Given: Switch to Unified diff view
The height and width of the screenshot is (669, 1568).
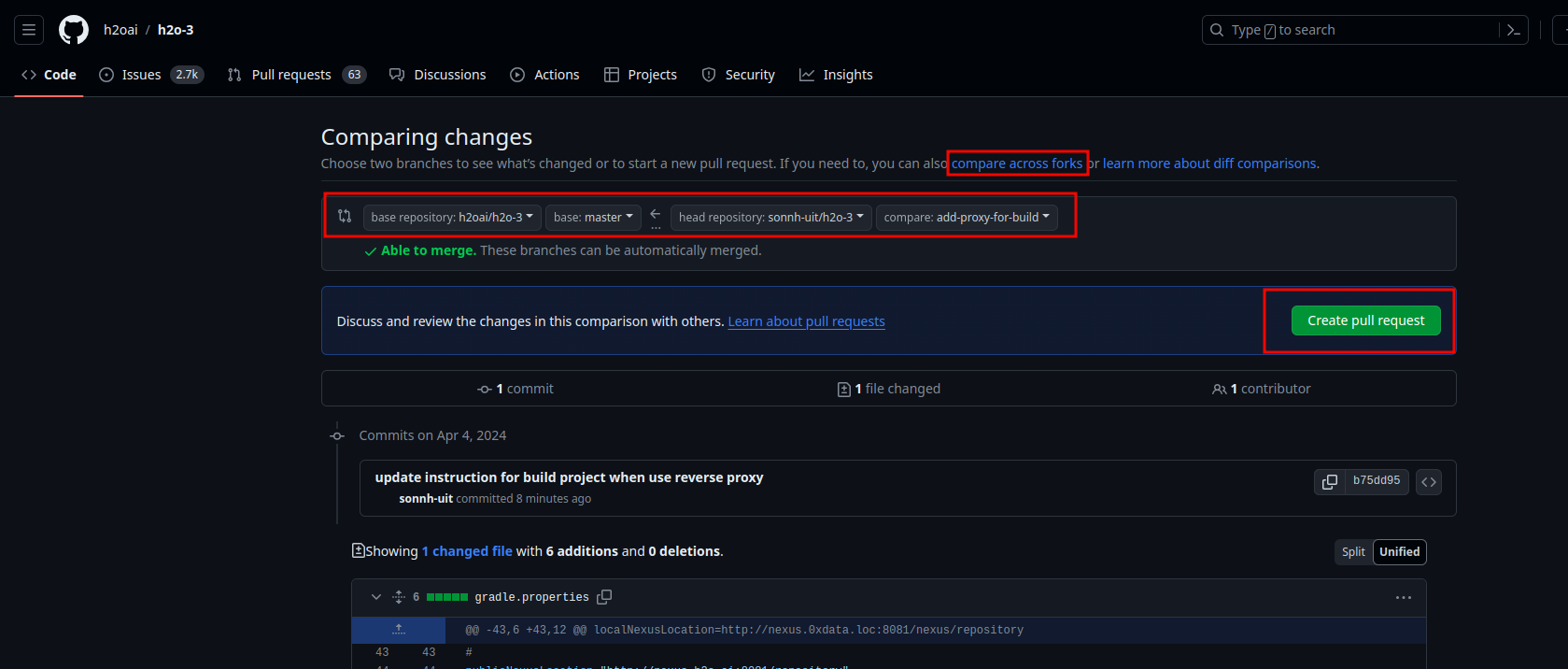Looking at the screenshot, I should coord(1399,552).
